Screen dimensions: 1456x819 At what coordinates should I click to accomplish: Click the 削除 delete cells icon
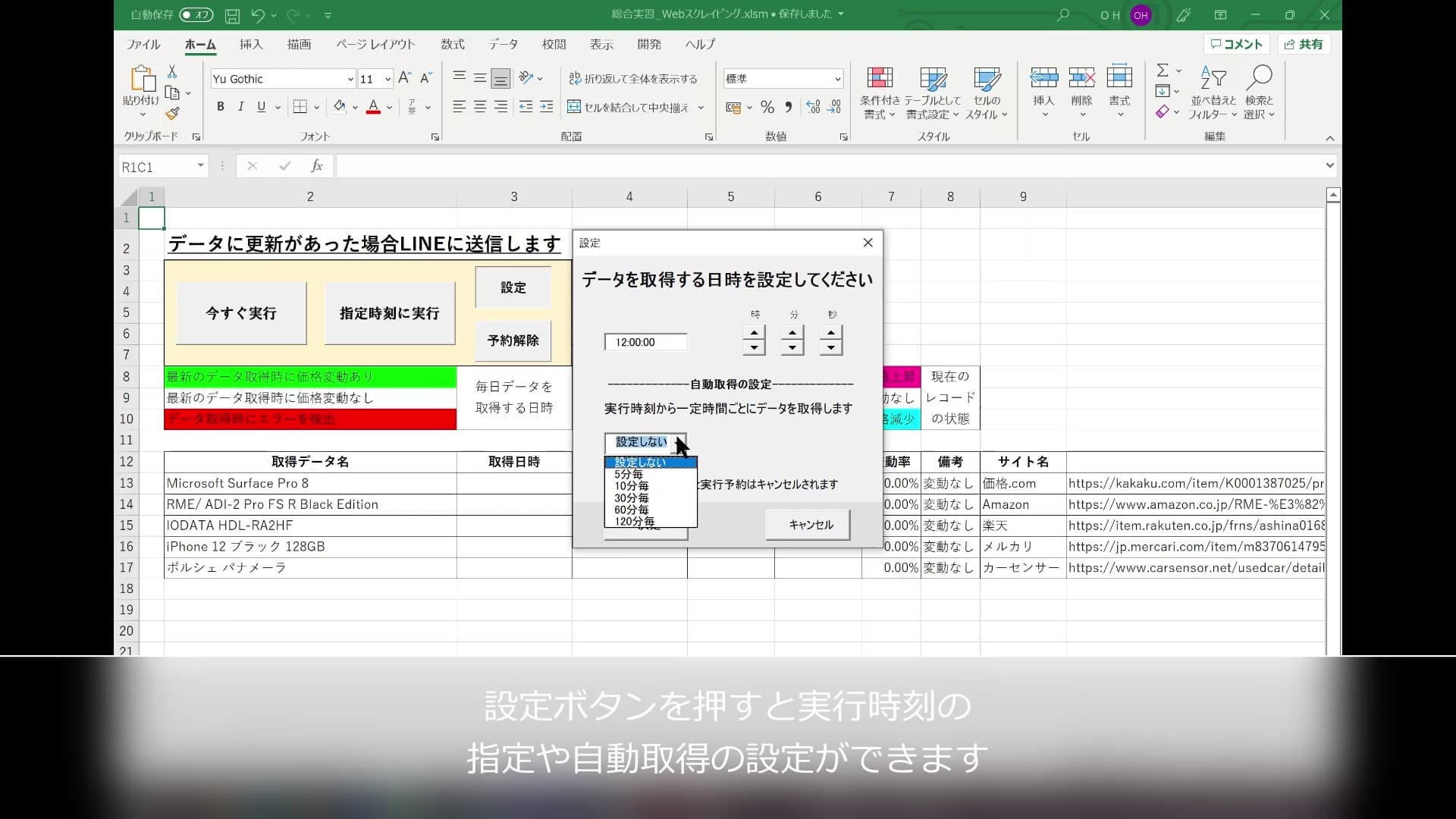pos(1081,77)
